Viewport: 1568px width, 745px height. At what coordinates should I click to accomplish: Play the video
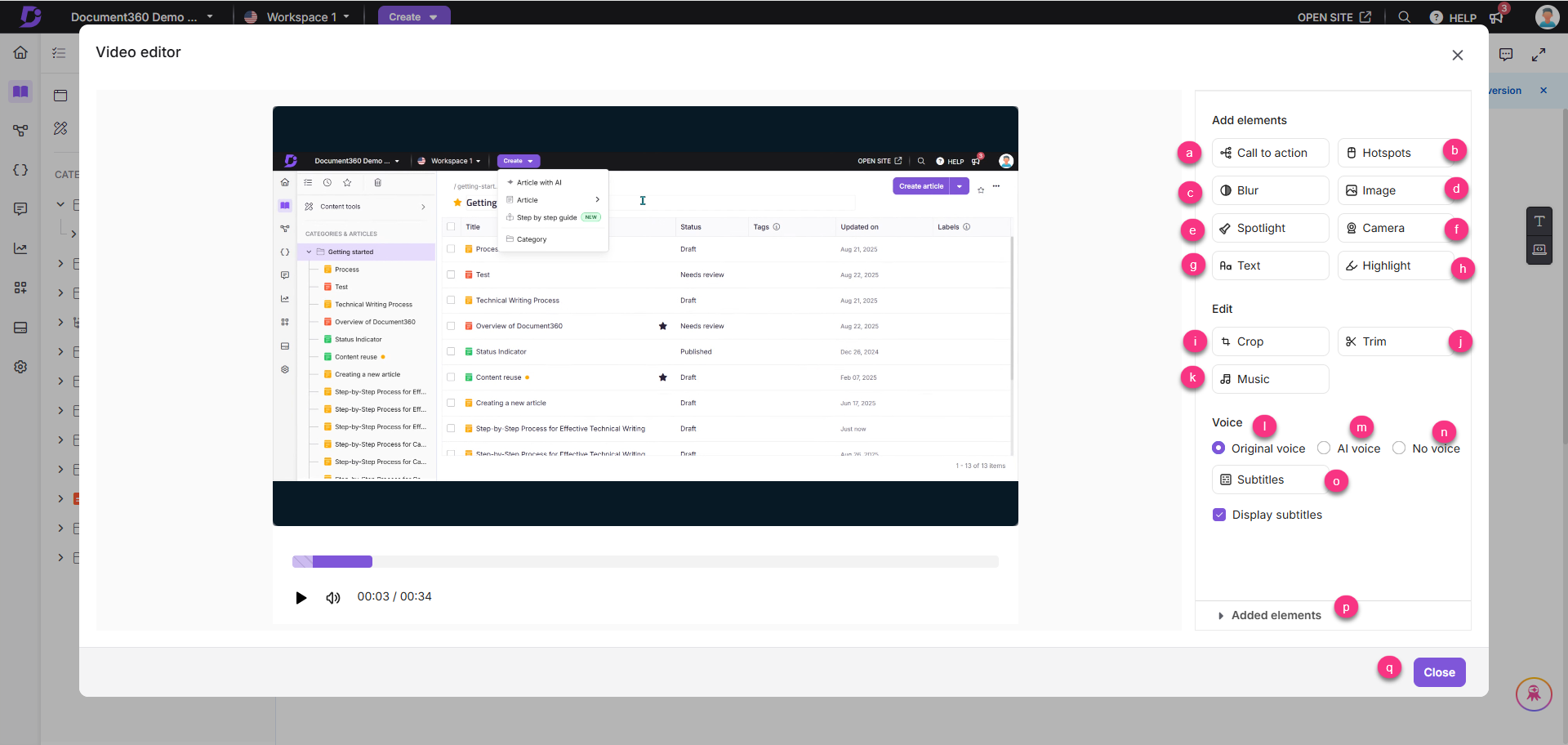pyautogui.click(x=301, y=598)
